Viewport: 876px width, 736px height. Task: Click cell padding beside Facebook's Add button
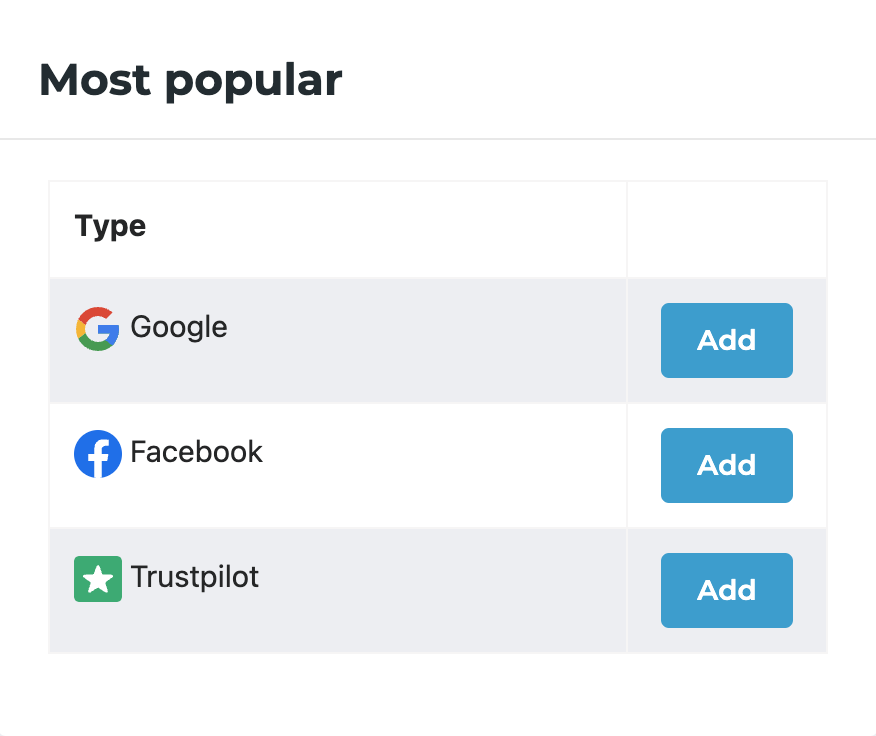(x=643, y=465)
